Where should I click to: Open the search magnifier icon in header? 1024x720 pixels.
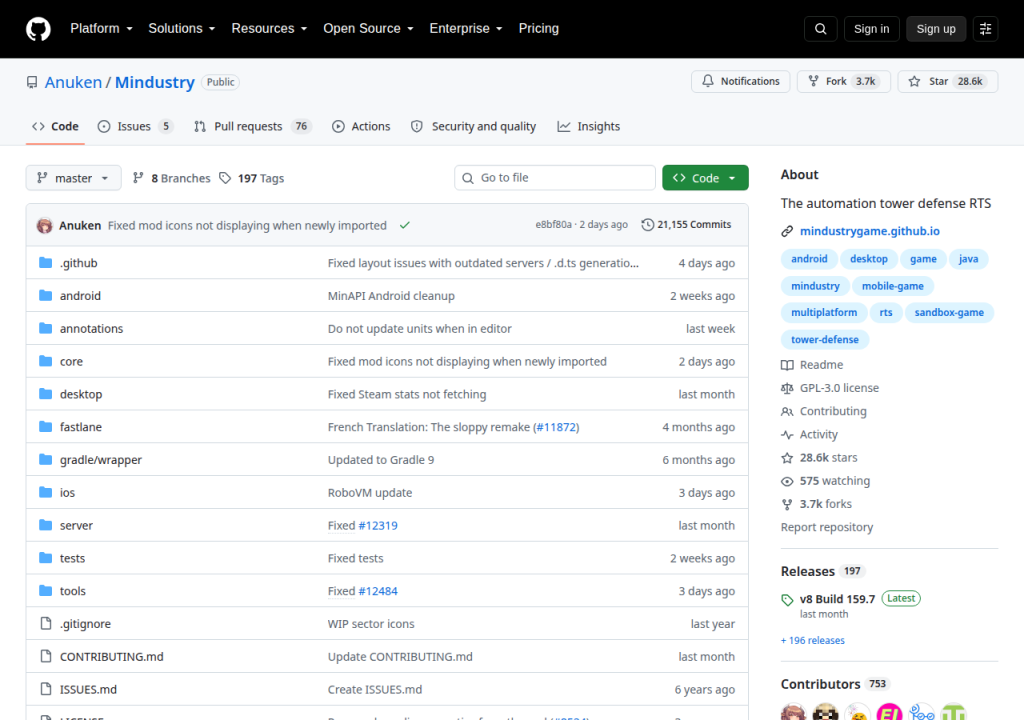pyautogui.click(x=820, y=29)
